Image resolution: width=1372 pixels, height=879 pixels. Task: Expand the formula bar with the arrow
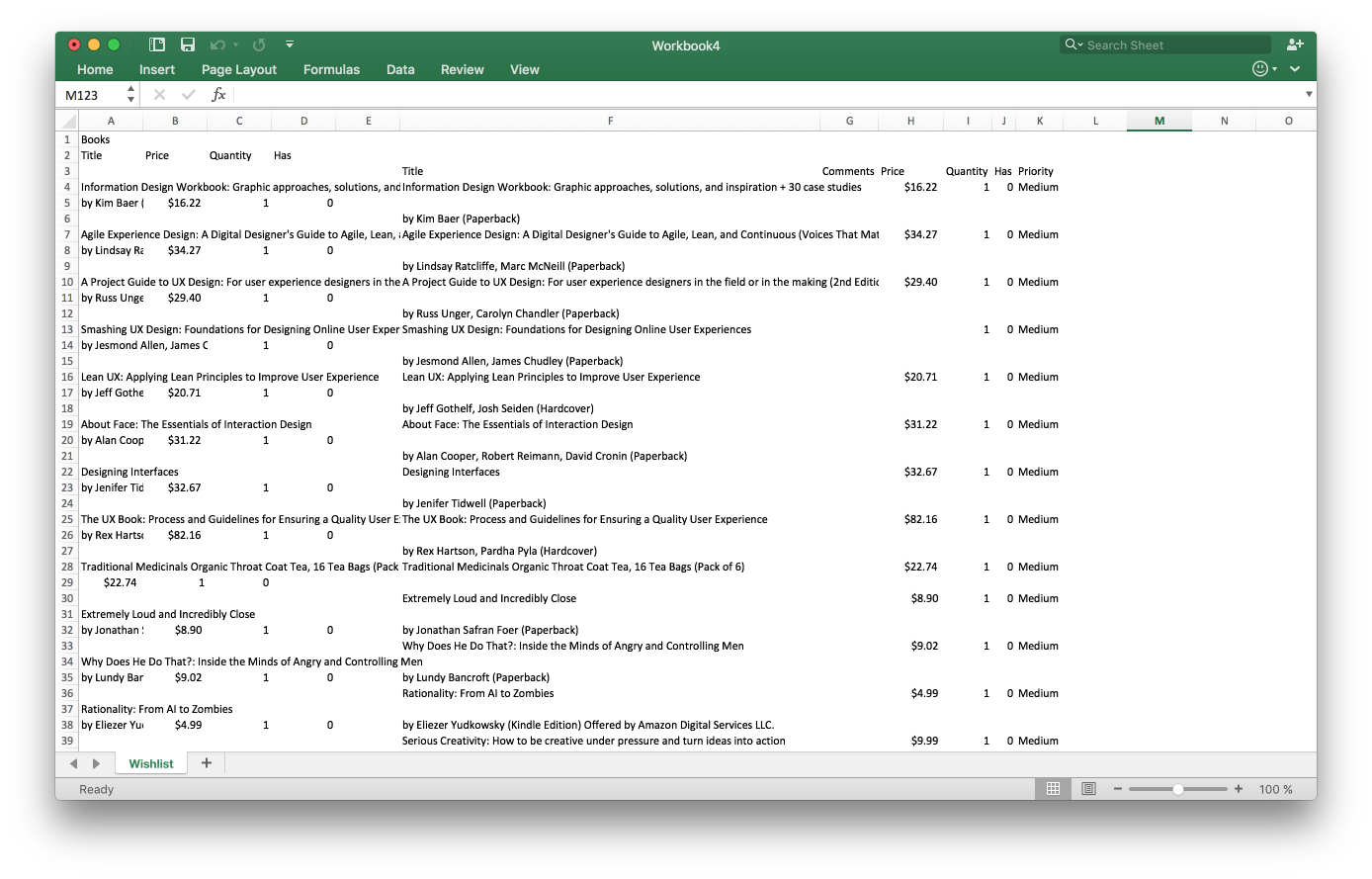click(x=1309, y=95)
